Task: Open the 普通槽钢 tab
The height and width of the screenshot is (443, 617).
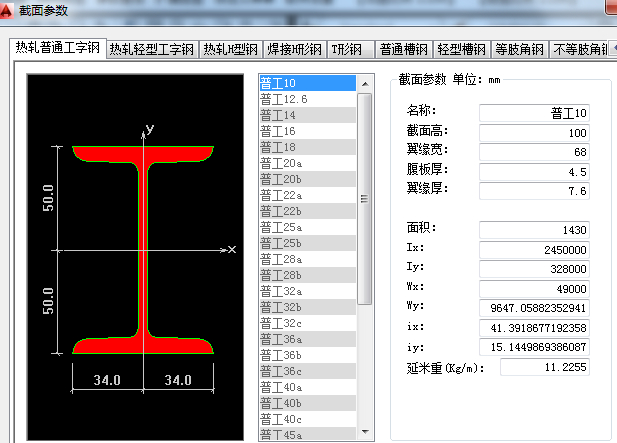Action: click(403, 50)
